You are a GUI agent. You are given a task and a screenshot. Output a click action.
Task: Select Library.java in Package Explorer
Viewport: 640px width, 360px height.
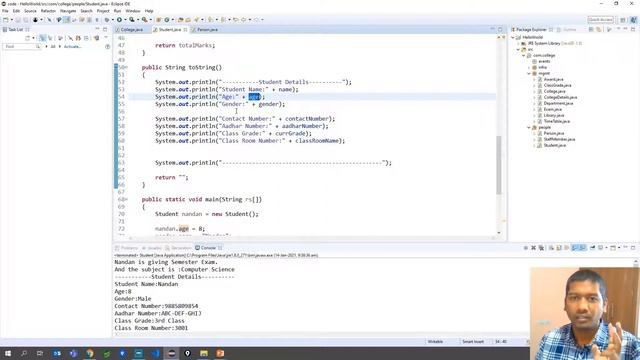click(x=554, y=115)
